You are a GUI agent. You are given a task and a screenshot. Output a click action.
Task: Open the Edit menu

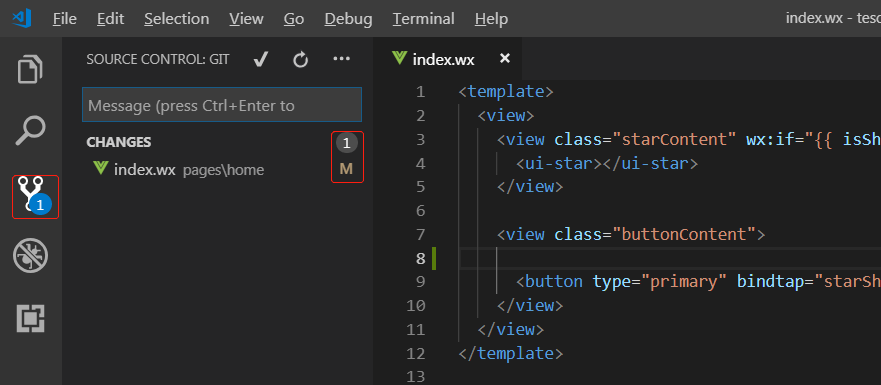(110, 19)
